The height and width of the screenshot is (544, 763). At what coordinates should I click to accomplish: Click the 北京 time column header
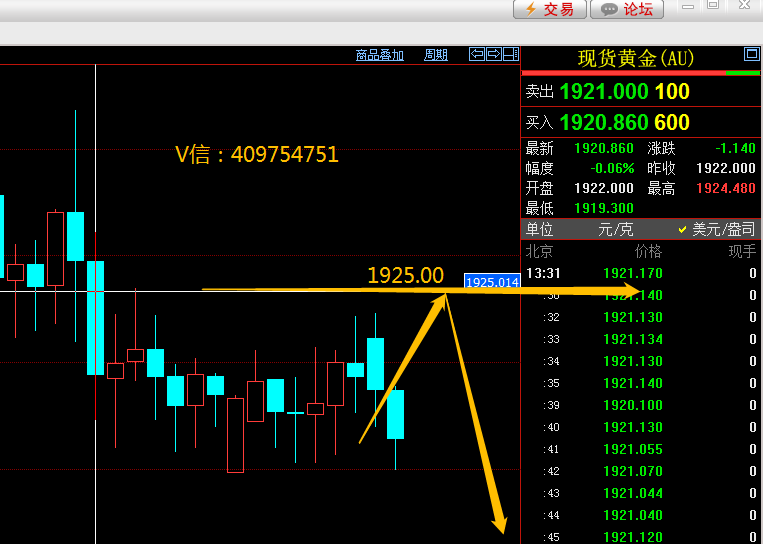[x=539, y=252]
